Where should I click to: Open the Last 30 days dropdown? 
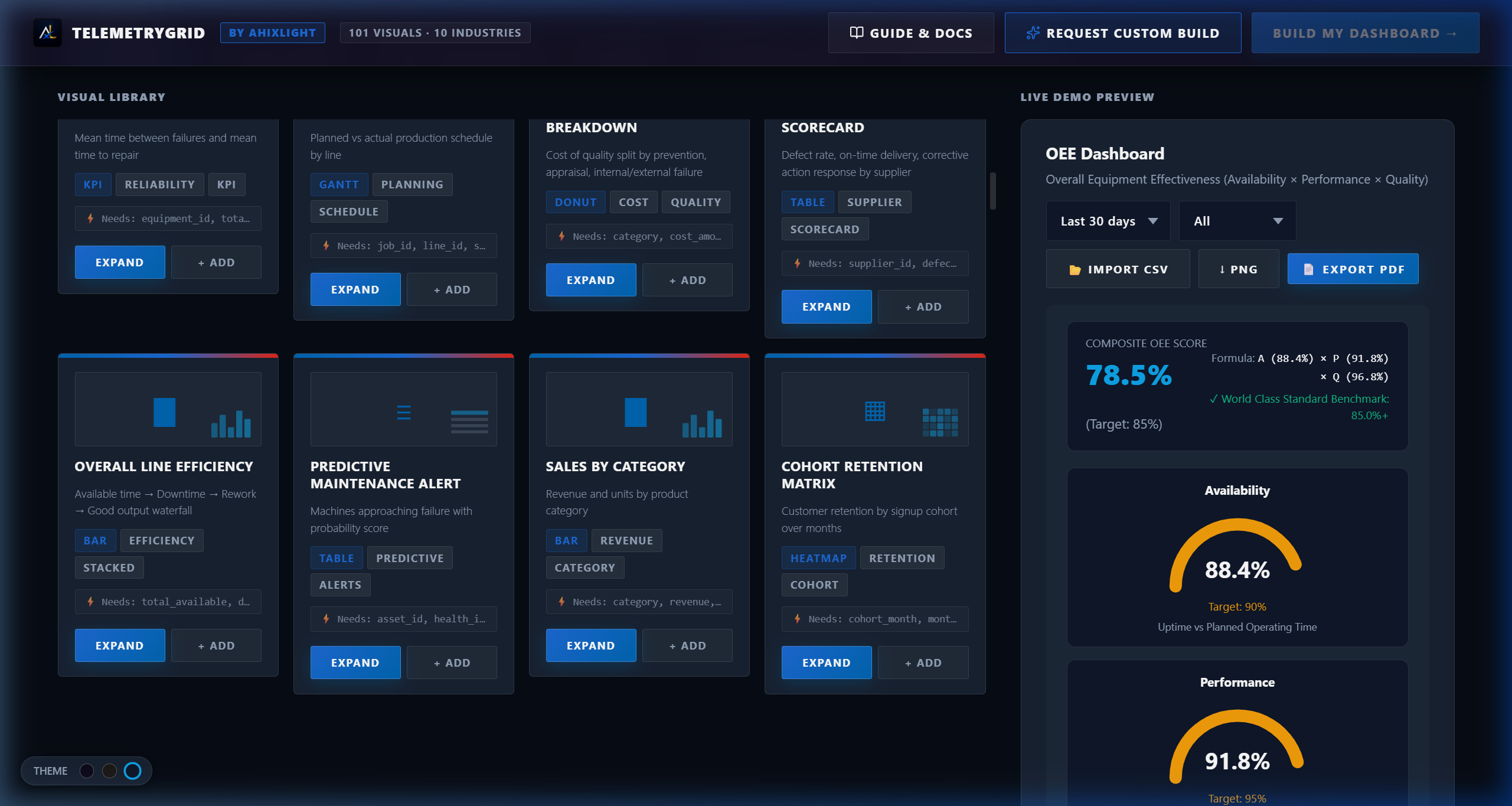tap(1108, 221)
